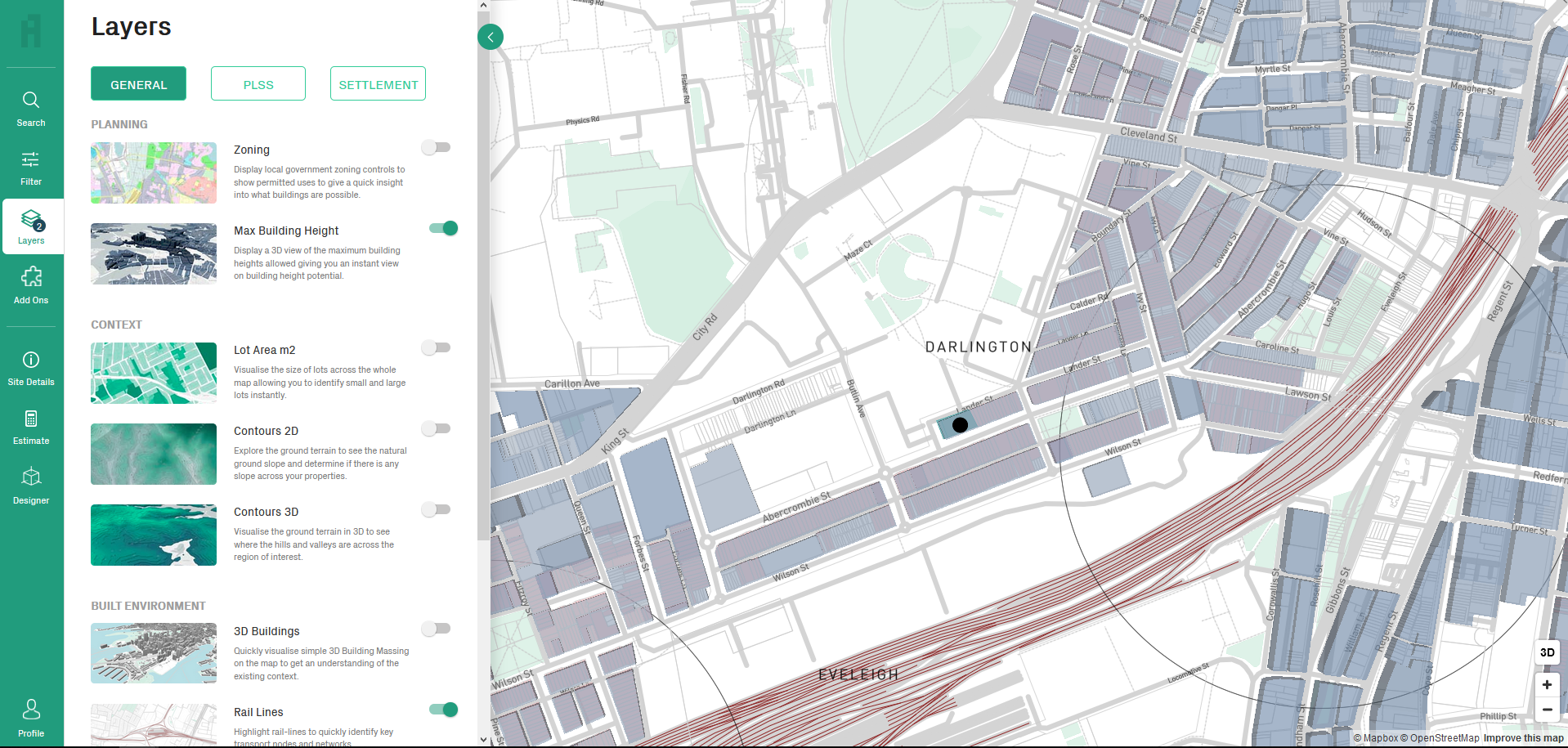Zoom out on the map

pos(1547,709)
